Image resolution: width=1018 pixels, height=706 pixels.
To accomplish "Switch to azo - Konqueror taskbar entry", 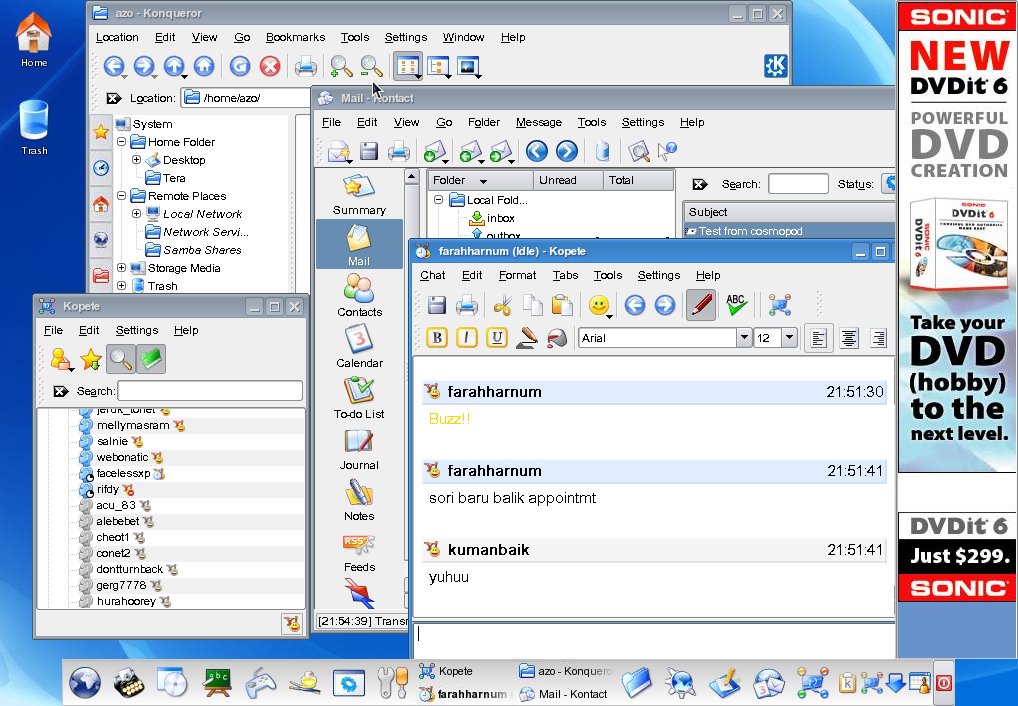I will tap(565, 671).
